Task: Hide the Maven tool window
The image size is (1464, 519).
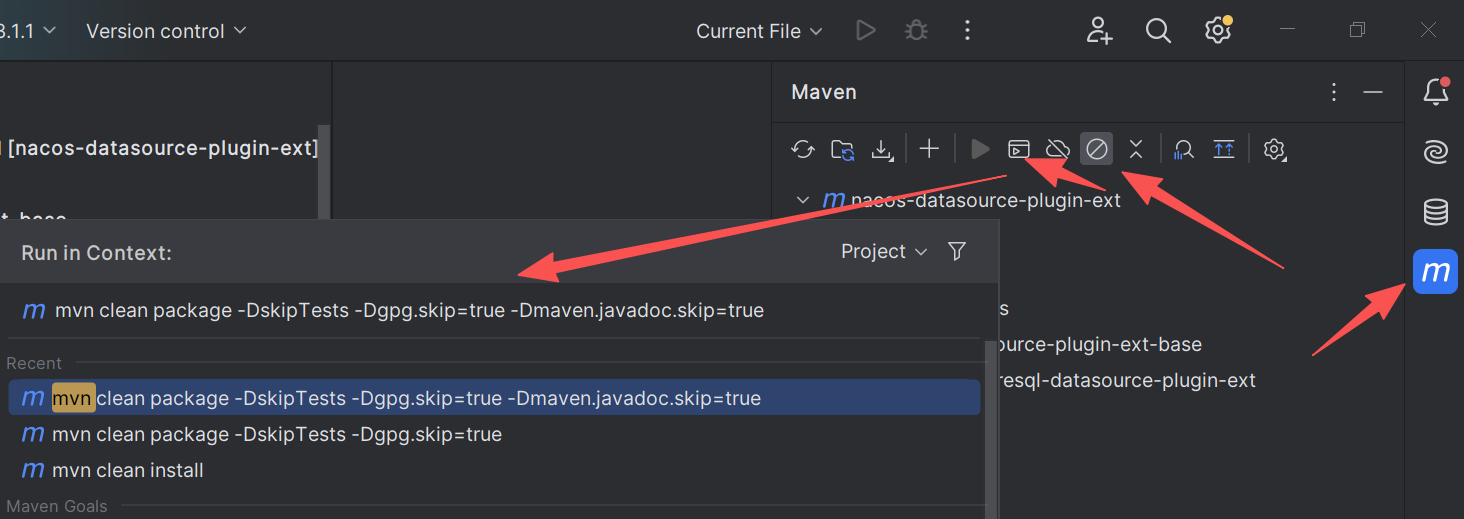Action: pos(1373,92)
